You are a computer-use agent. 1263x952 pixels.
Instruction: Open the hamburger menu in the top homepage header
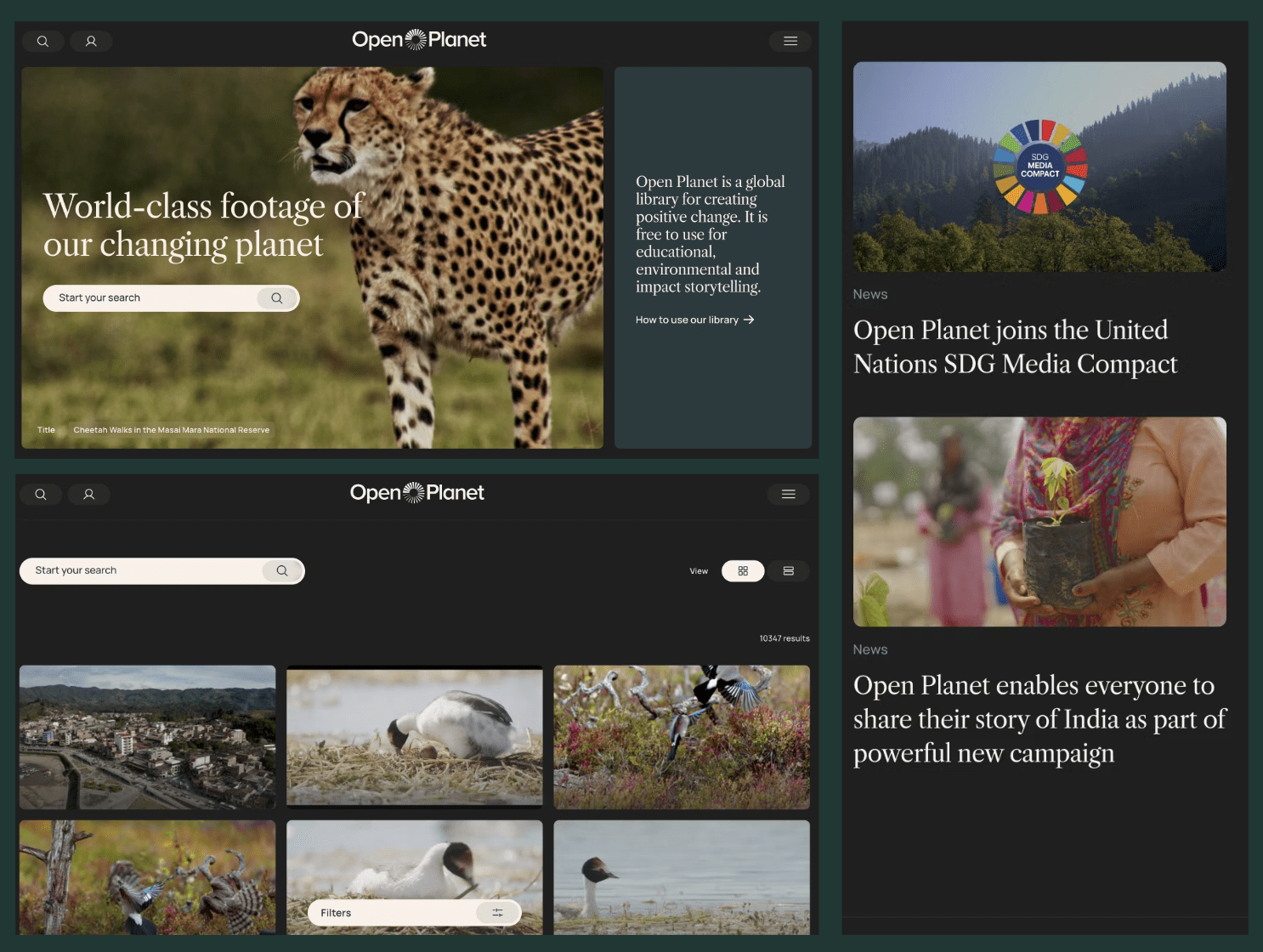click(790, 41)
